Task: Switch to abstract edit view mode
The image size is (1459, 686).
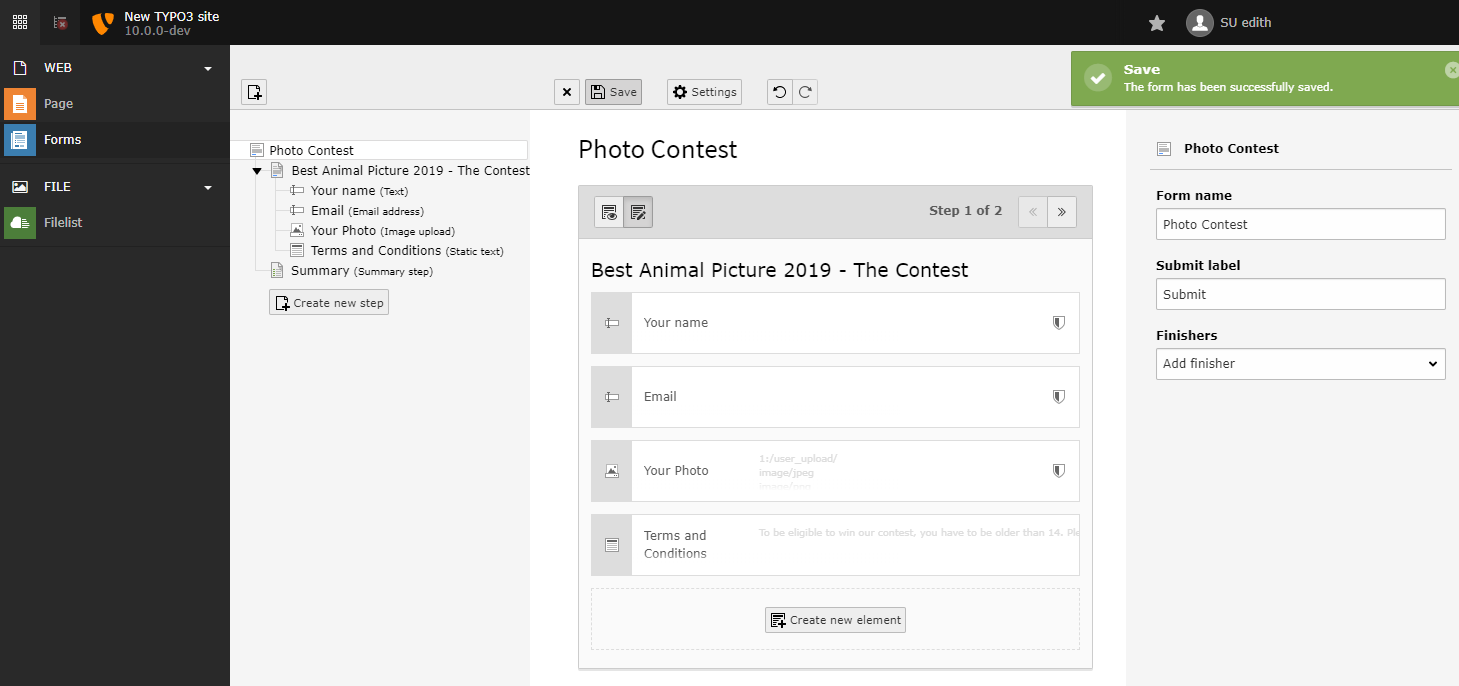Action: 638,212
